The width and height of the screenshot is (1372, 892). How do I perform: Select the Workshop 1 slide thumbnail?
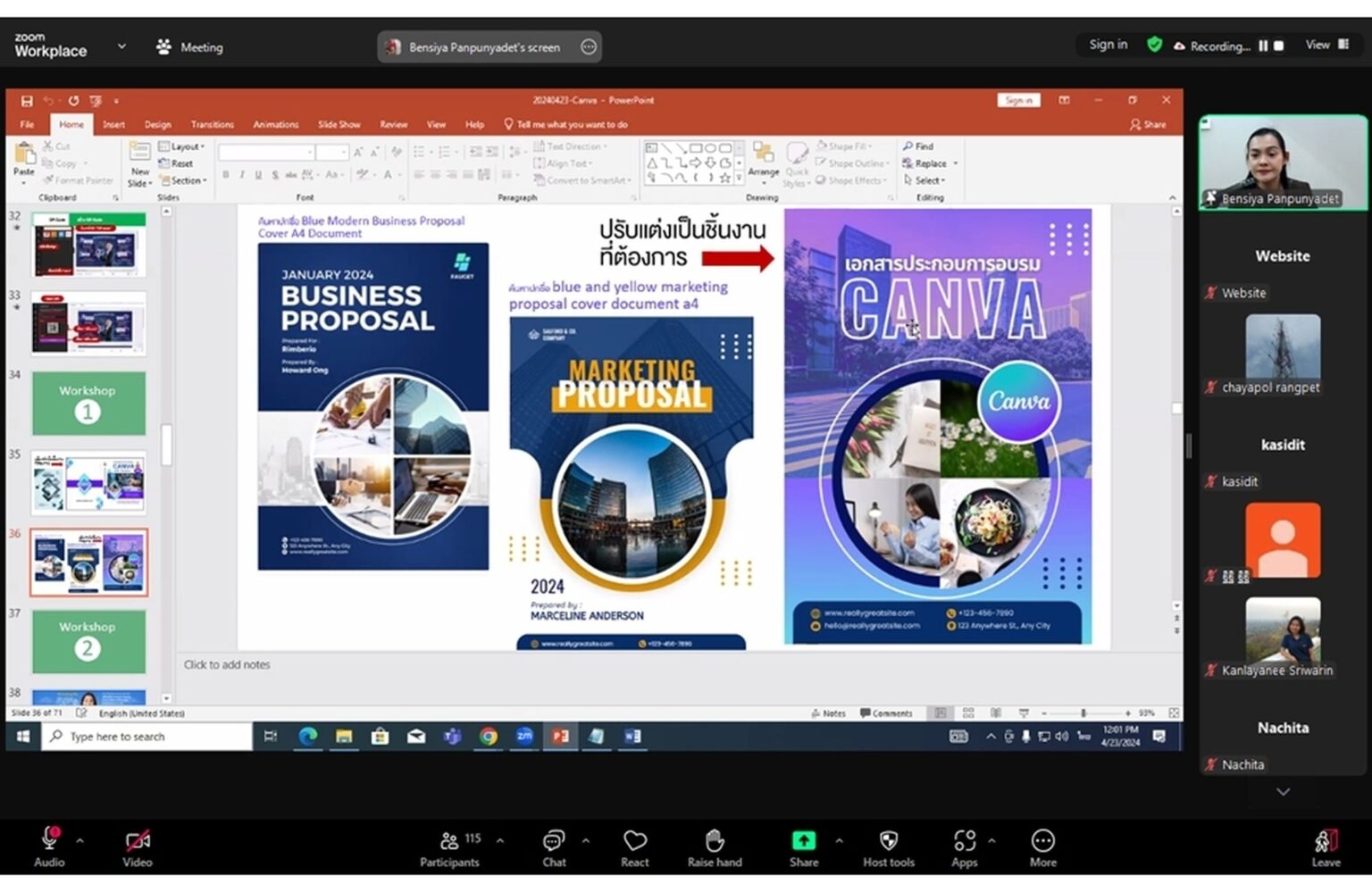88,404
